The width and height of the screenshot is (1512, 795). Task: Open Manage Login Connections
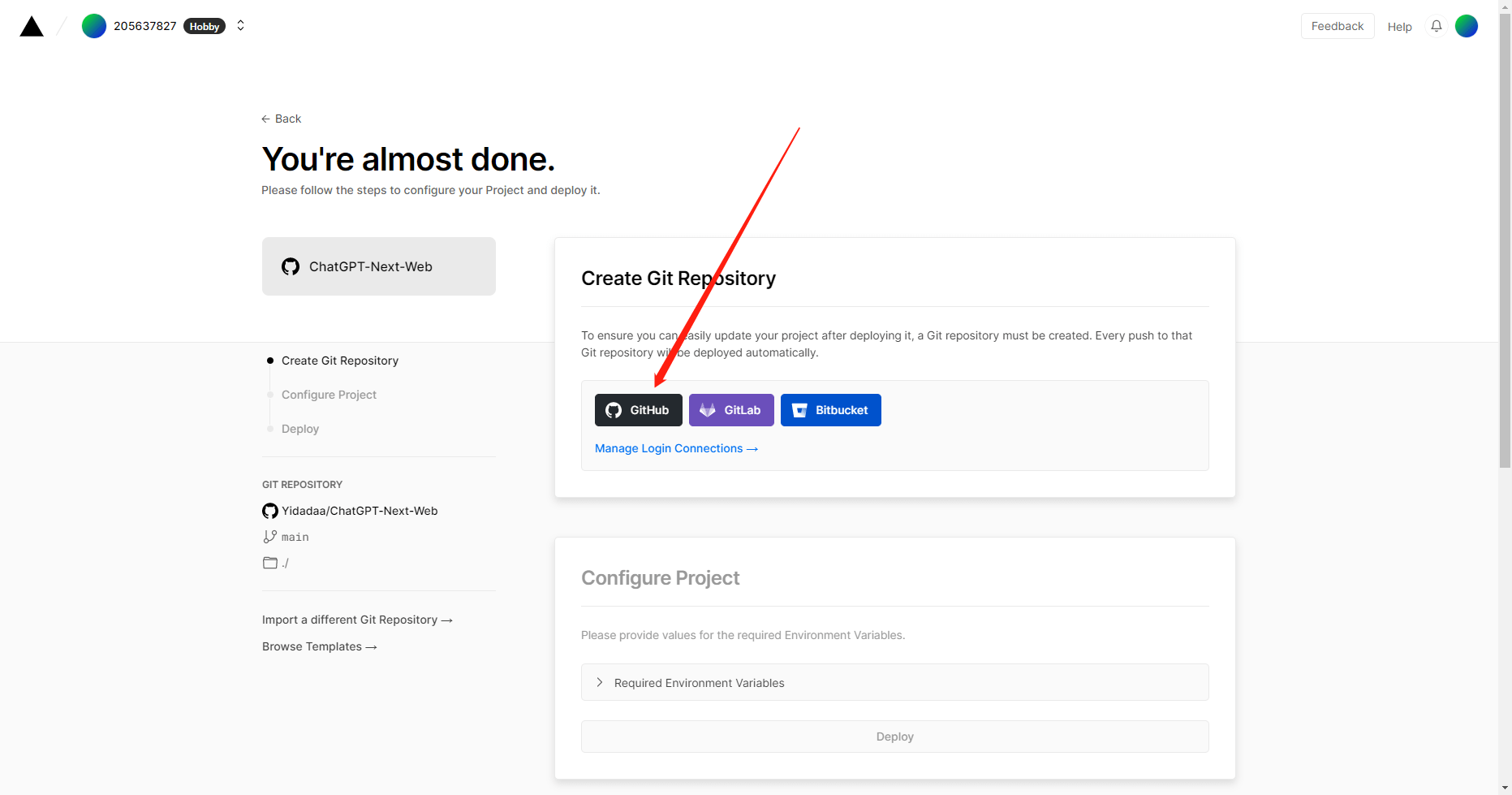(676, 448)
